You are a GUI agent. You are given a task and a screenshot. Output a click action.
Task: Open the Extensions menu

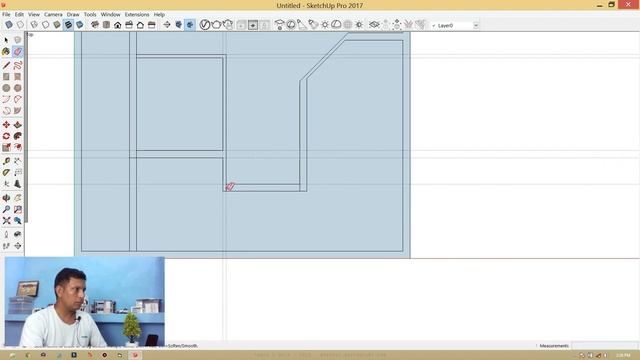point(137,14)
